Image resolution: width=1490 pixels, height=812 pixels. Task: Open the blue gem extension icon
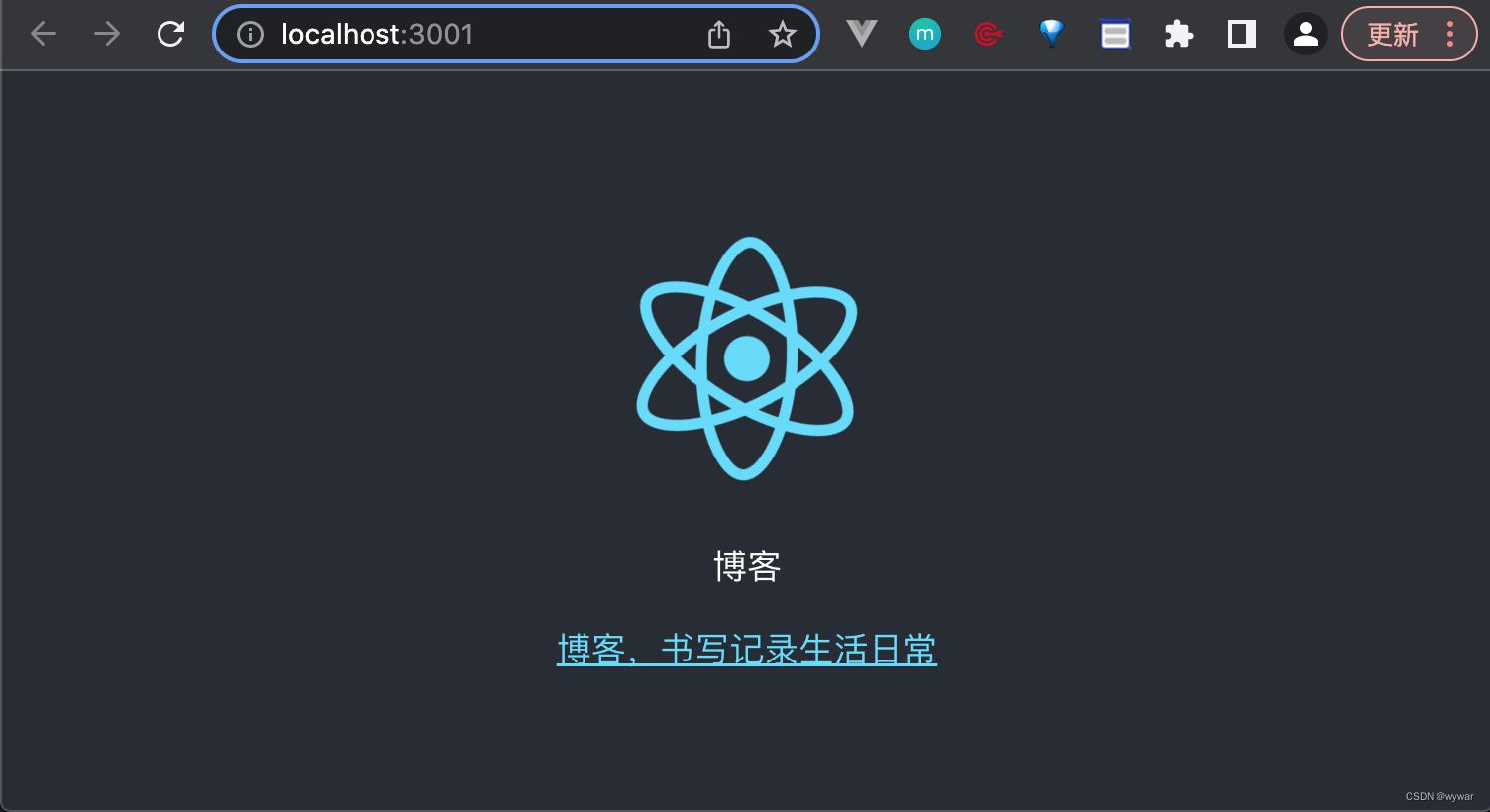coord(1051,34)
